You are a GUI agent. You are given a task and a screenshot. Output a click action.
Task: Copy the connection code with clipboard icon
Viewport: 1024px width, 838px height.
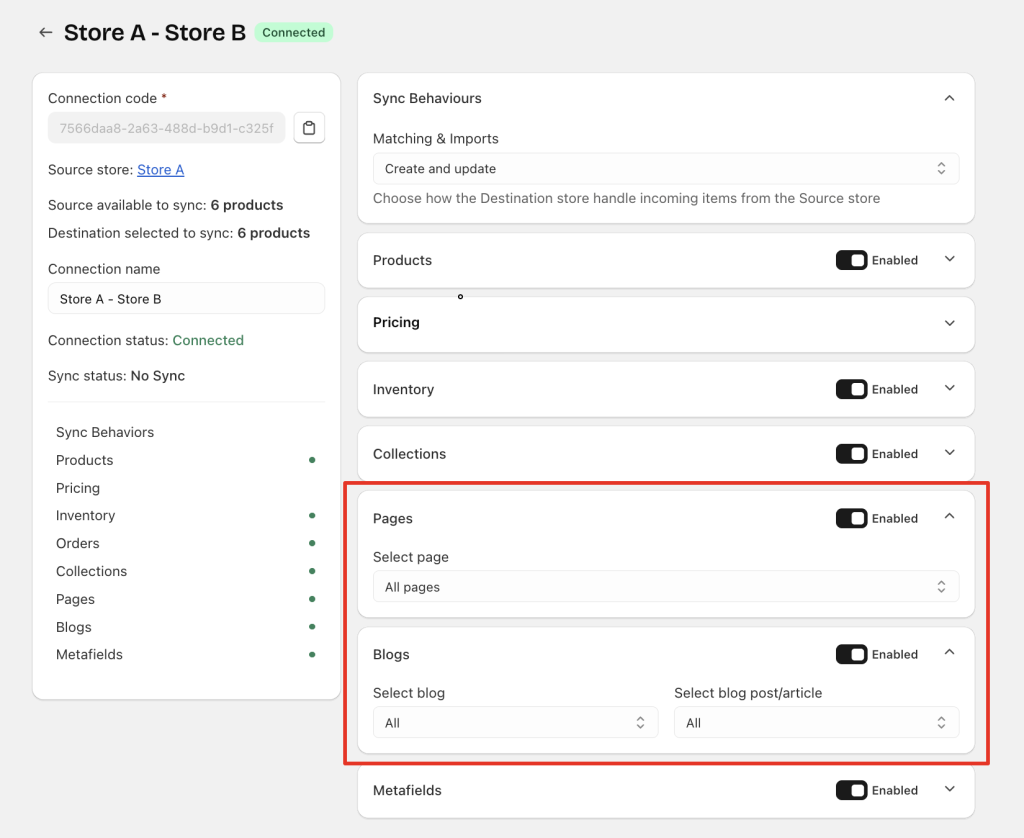point(309,128)
